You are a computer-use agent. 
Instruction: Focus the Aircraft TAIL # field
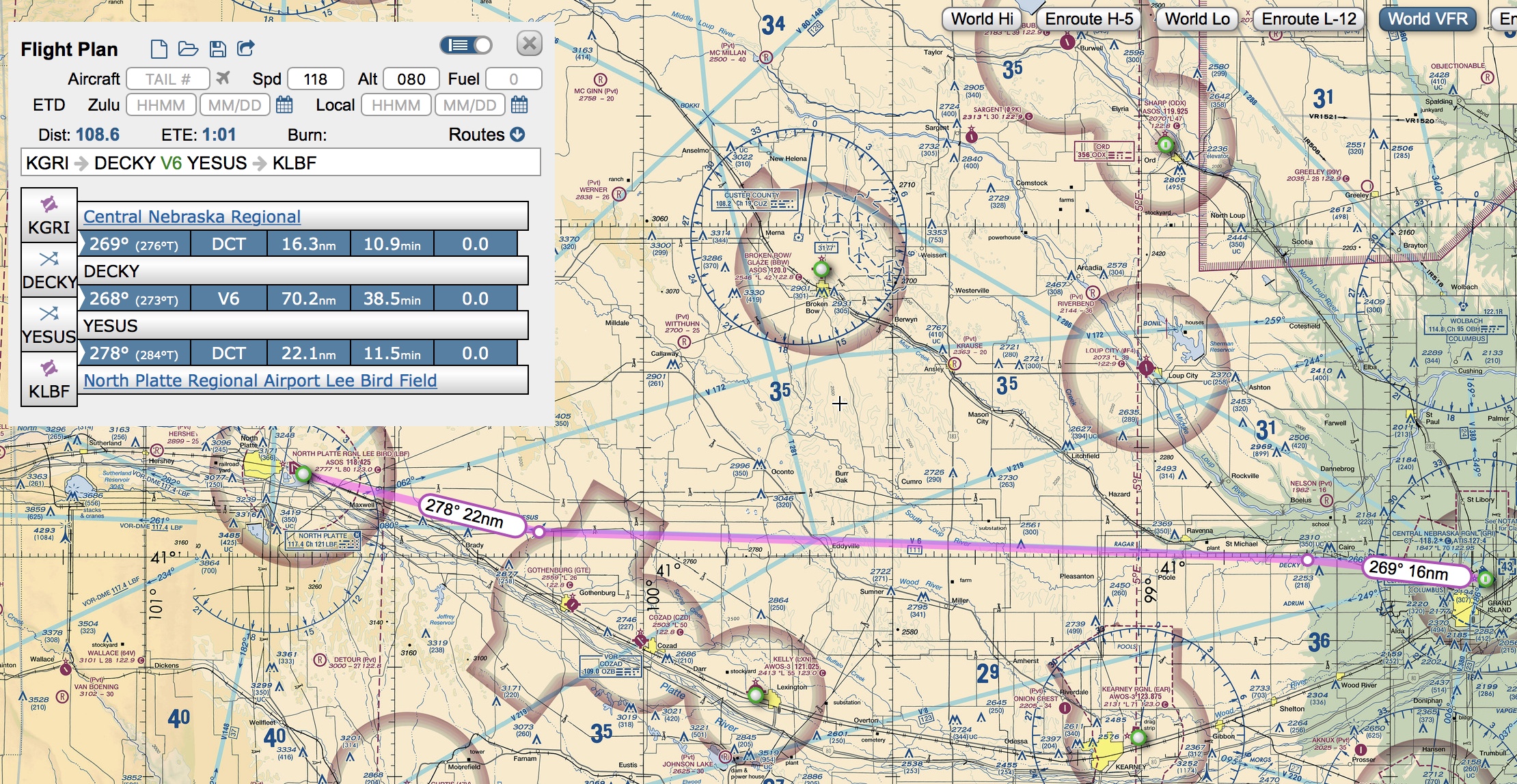[168, 79]
